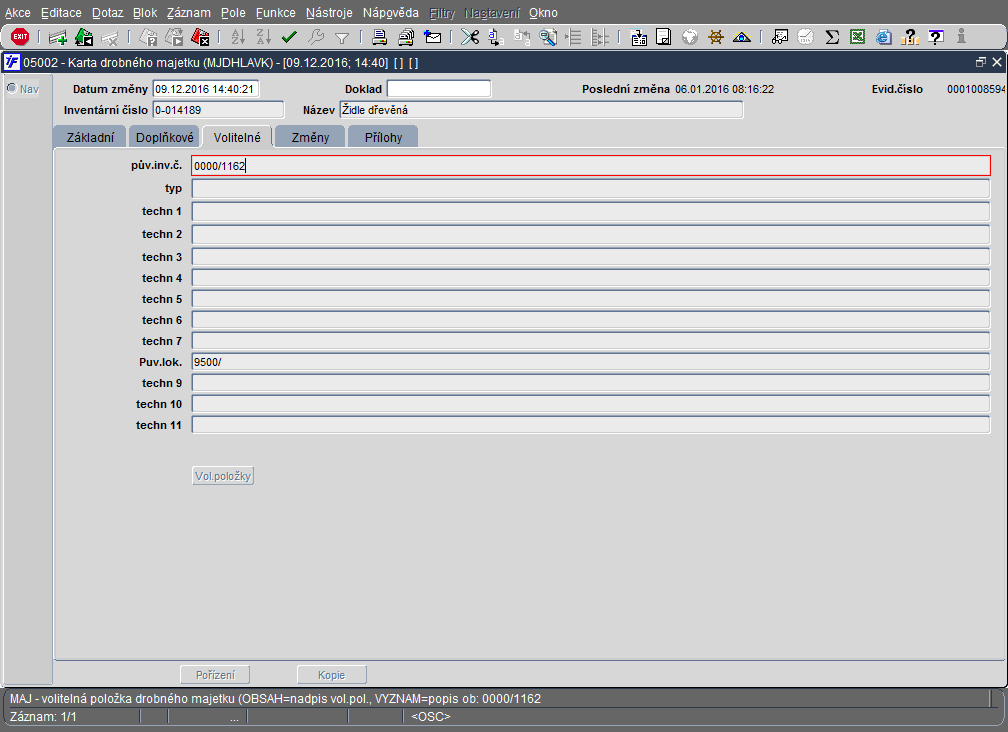
Task: Click the wrench tool icon
Action: tap(316, 37)
